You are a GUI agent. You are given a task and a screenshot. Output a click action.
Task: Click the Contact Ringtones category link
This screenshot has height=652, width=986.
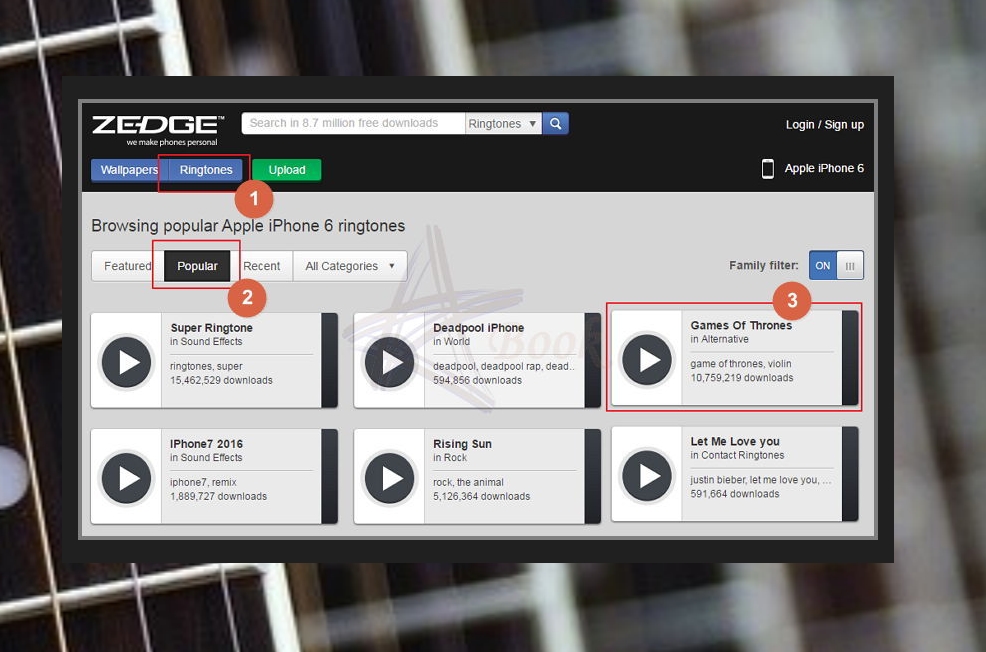743,455
